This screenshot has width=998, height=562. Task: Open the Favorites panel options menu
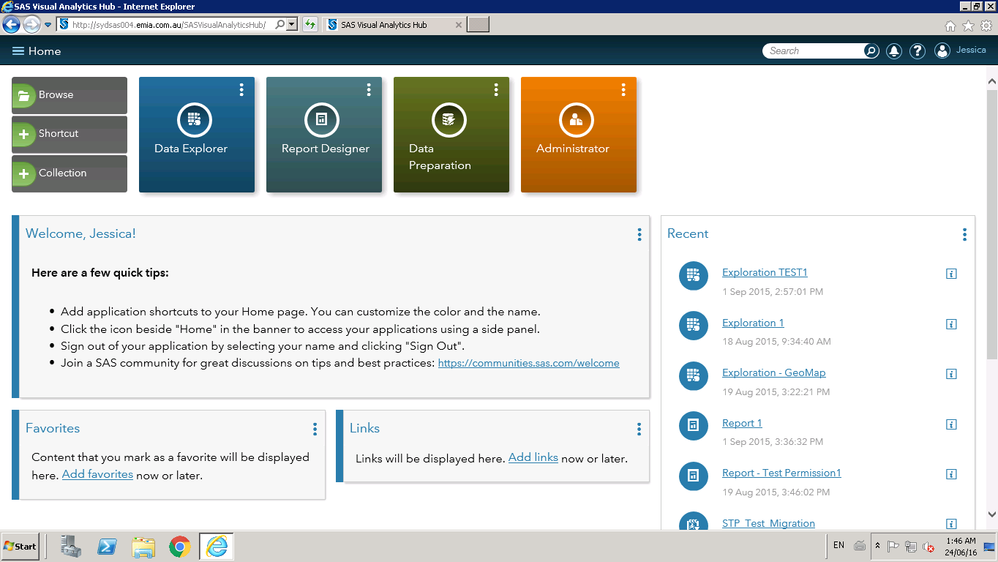tap(314, 429)
